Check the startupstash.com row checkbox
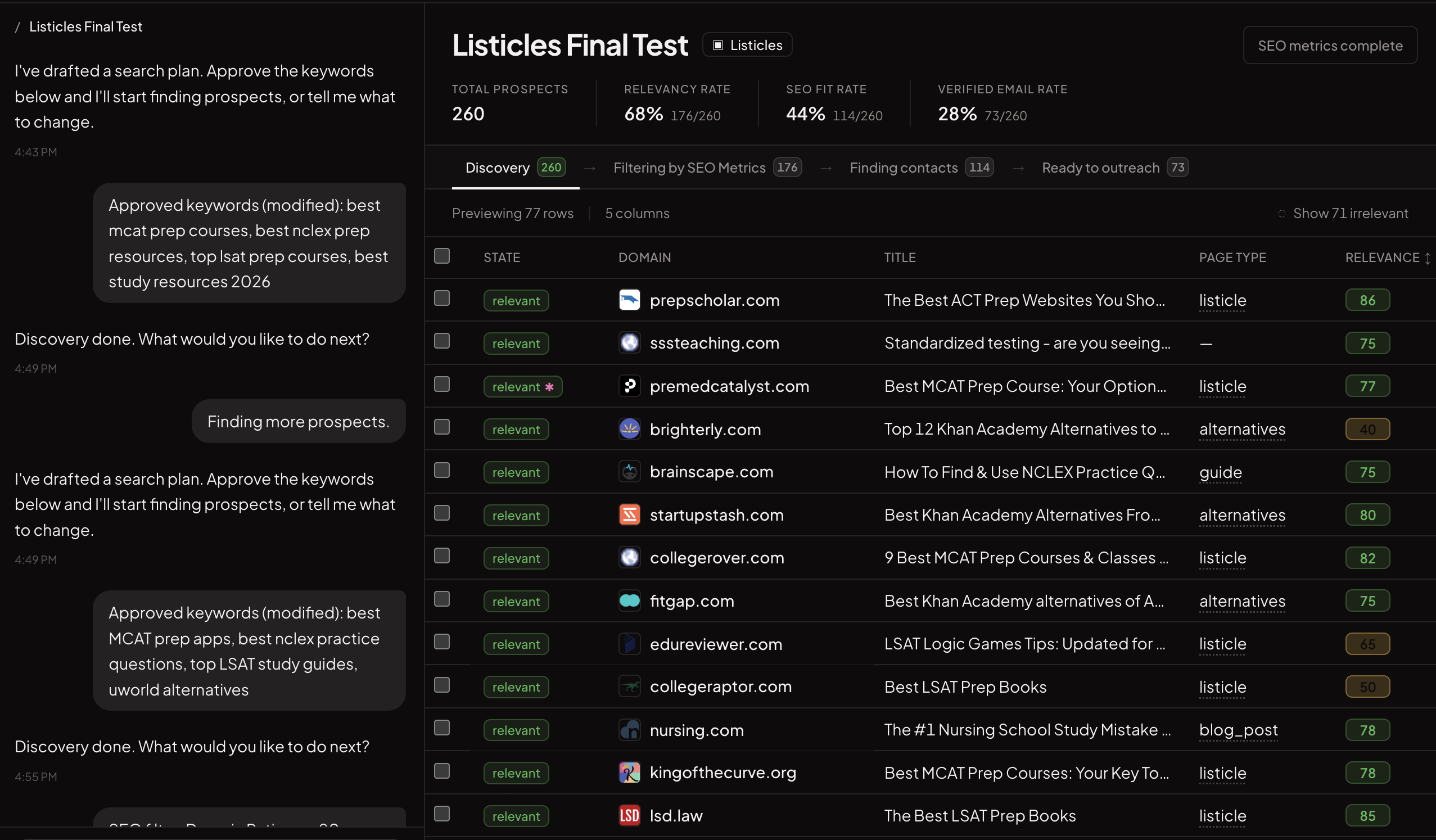The height and width of the screenshot is (840, 1436). coord(441,513)
